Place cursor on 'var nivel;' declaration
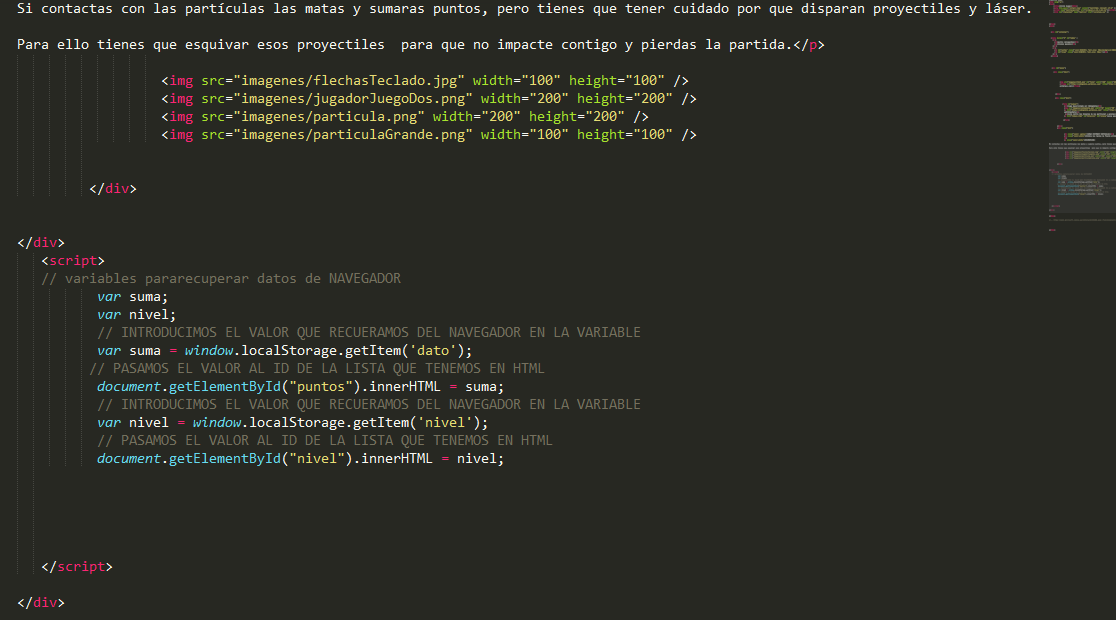Image resolution: width=1116 pixels, height=620 pixels. (137, 314)
